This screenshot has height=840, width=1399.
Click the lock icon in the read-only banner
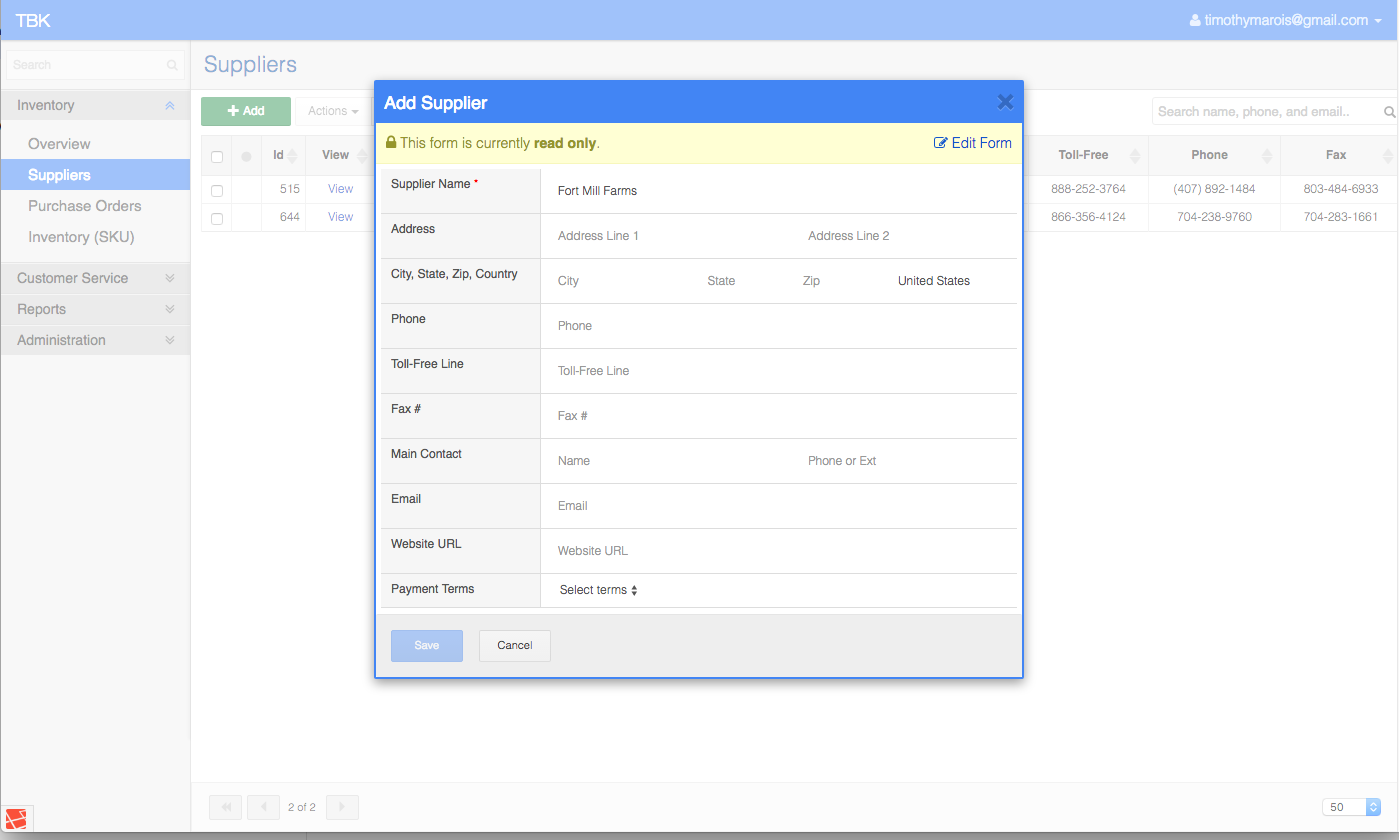point(391,142)
